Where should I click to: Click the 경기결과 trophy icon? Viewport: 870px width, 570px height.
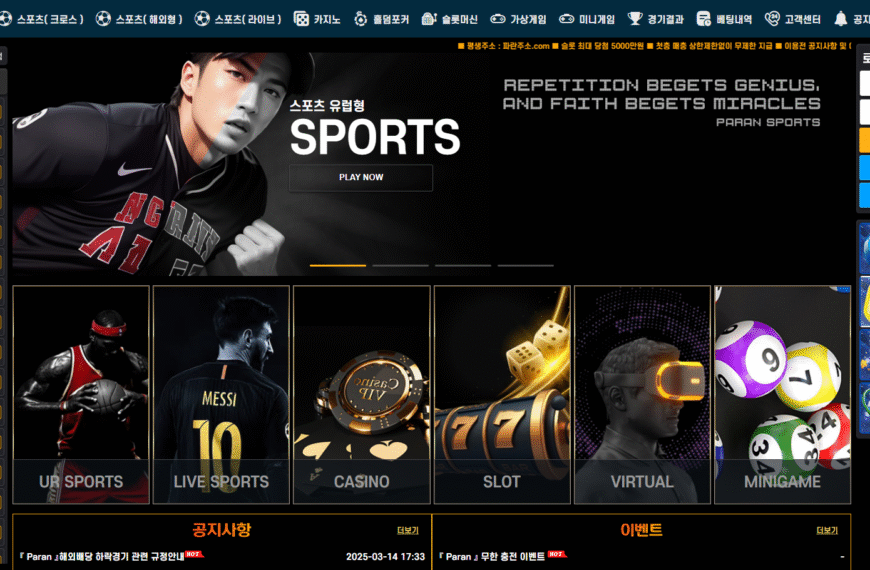[635, 19]
